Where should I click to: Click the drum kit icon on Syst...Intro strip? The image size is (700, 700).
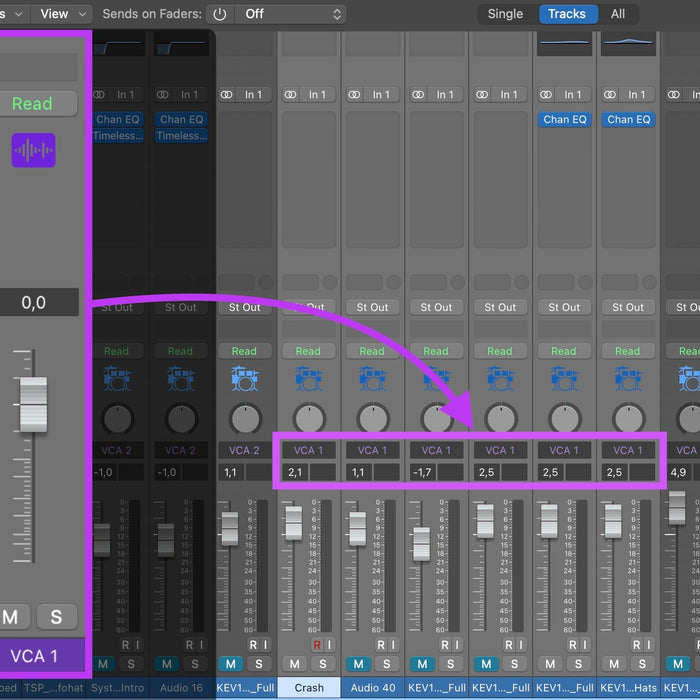(117, 378)
